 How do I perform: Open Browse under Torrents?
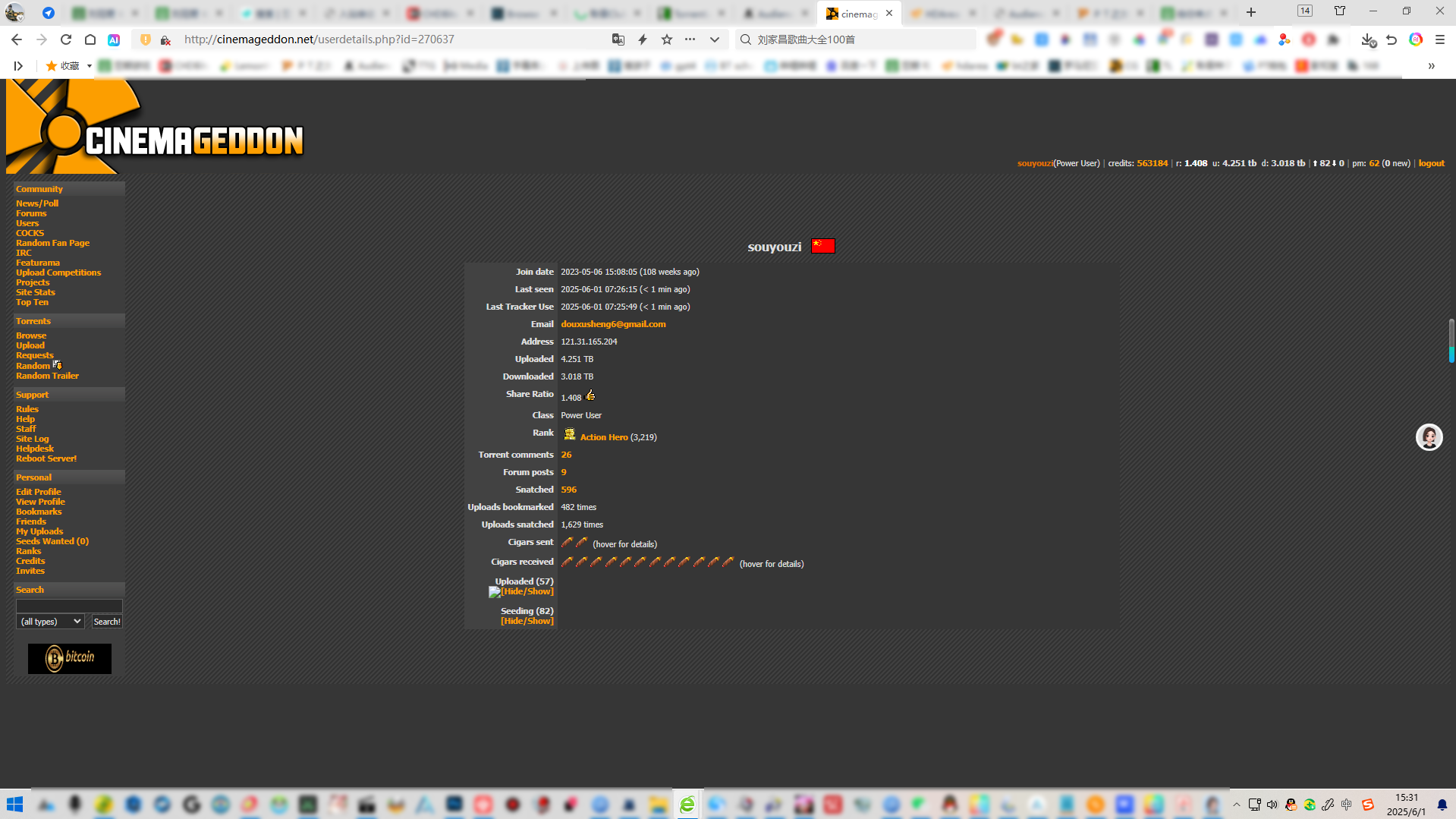(x=31, y=335)
